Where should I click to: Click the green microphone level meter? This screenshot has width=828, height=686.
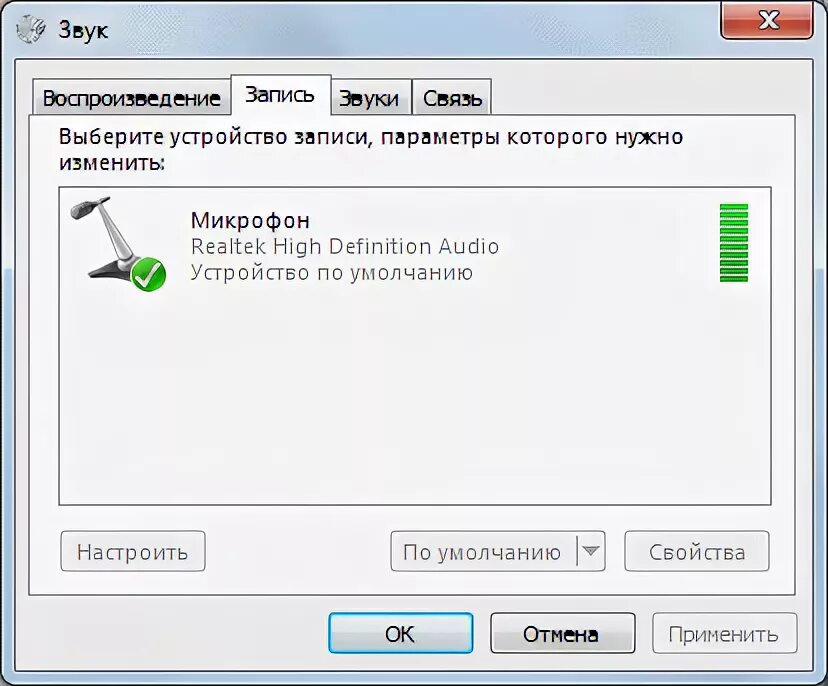tap(734, 243)
